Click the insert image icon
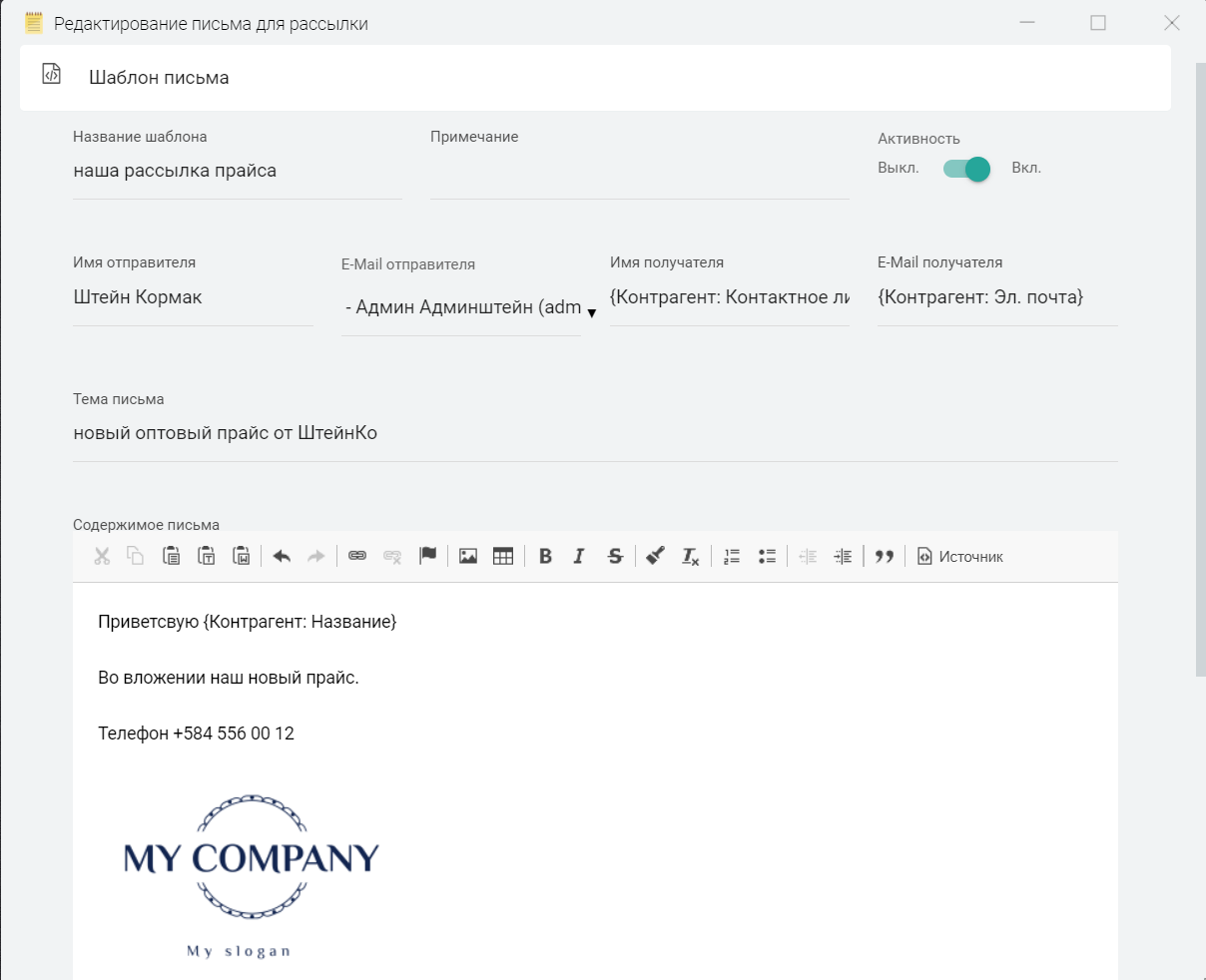Image resolution: width=1206 pixels, height=980 pixels. pos(468,557)
